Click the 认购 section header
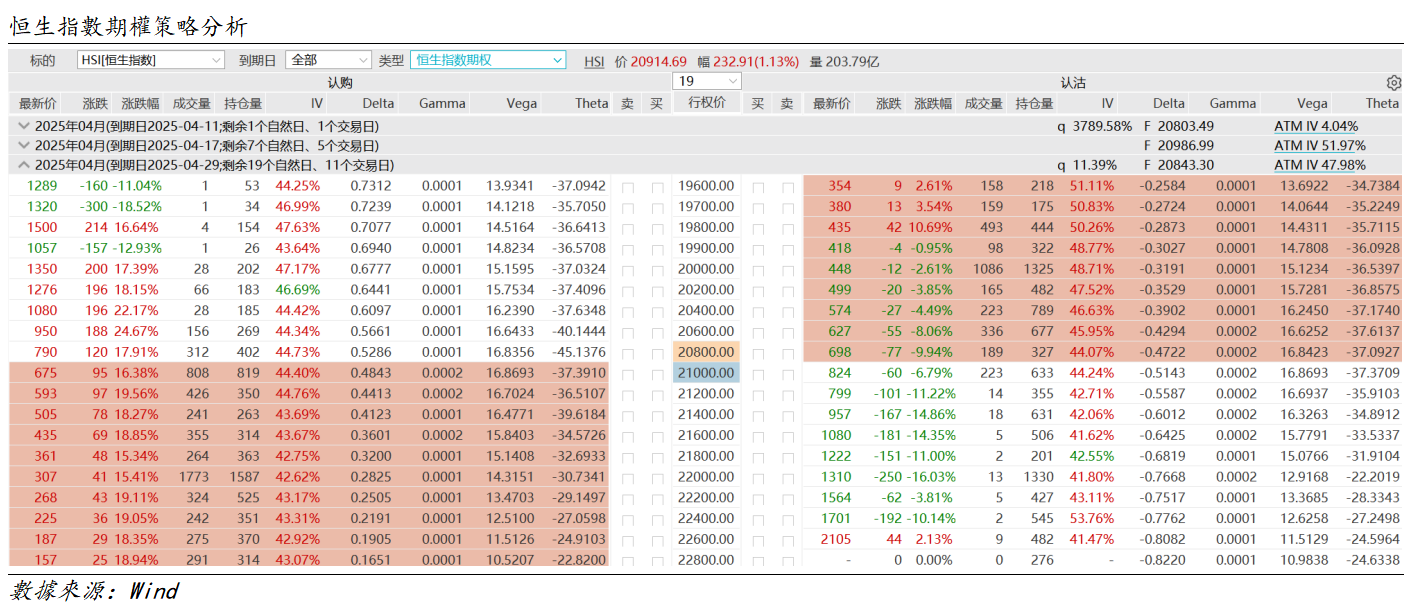 pyautogui.click(x=340, y=83)
